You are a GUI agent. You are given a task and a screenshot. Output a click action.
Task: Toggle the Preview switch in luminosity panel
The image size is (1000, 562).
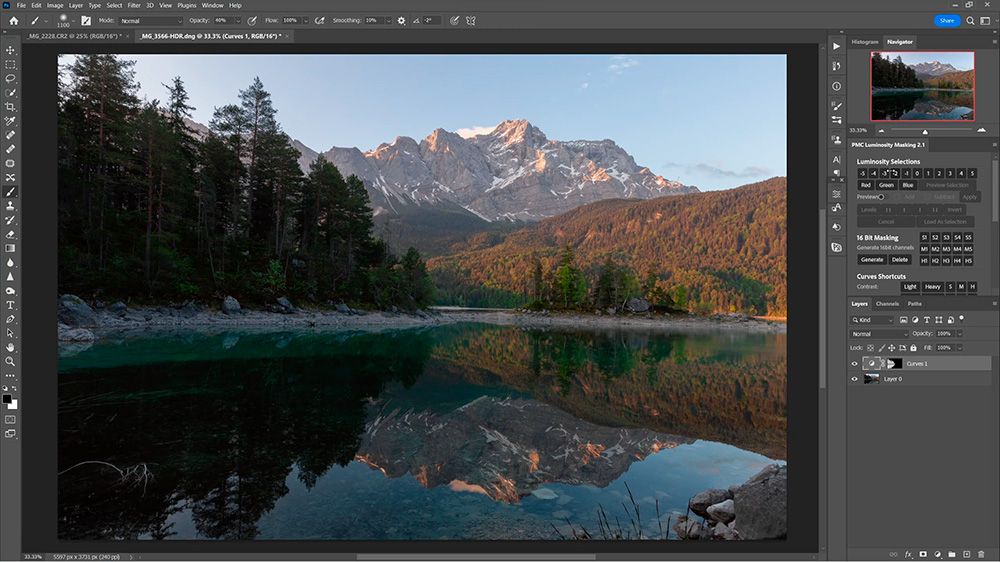[x=880, y=197]
